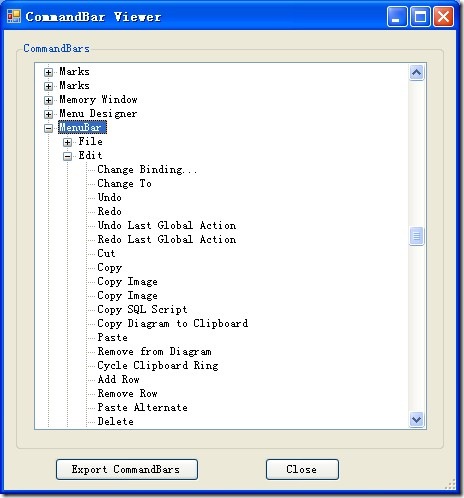Select the MenuBar tree item
Screen dimensions: 464x498
82,127
